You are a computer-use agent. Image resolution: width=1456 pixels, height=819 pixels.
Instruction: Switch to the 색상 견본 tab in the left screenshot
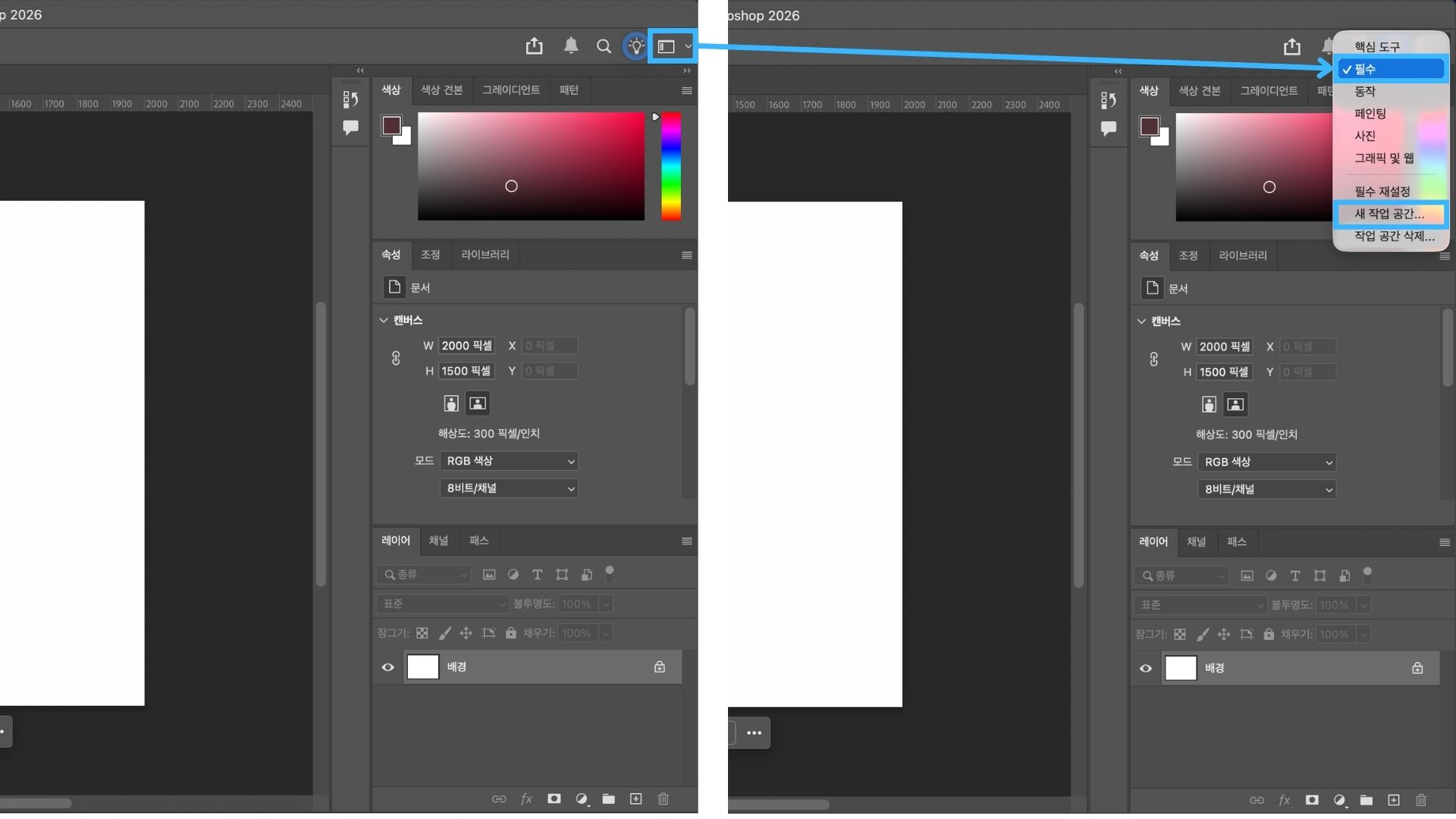coord(442,89)
